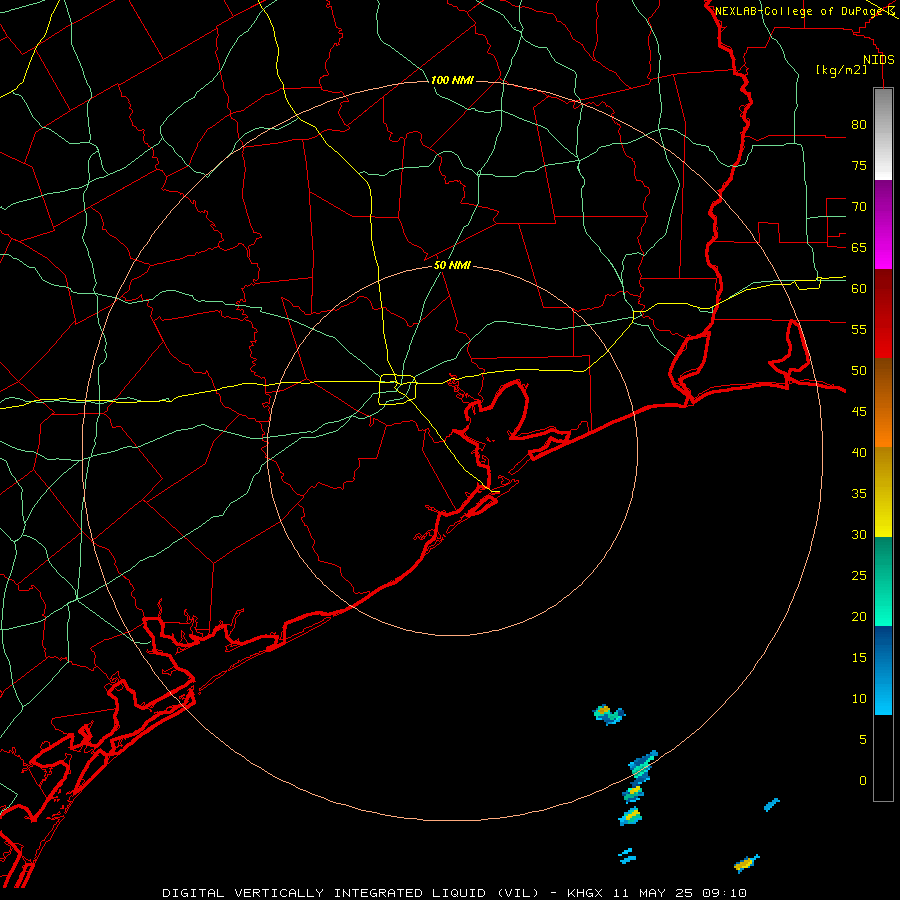900x900 pixels.
Task: Click the 55 value on the scale
Action: coord(859,329)
